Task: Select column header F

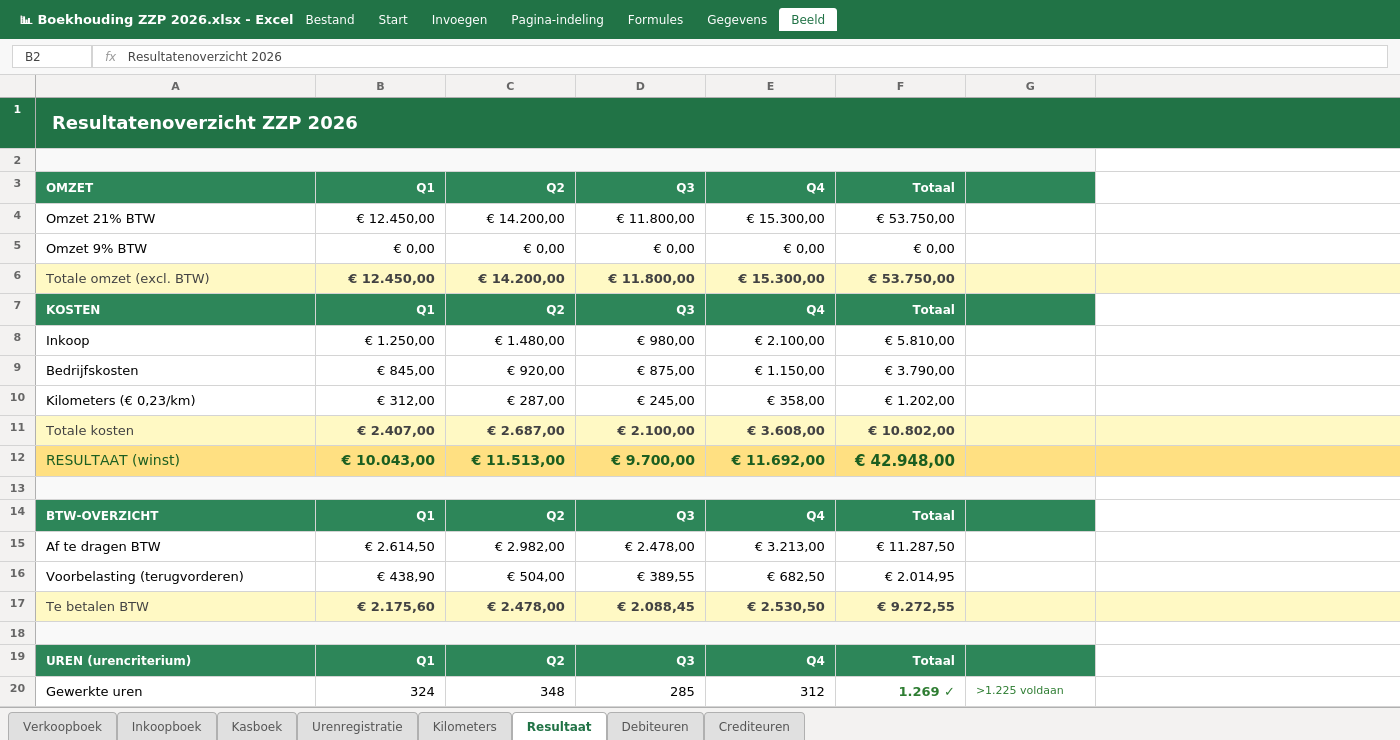Action: coord(900,86)
